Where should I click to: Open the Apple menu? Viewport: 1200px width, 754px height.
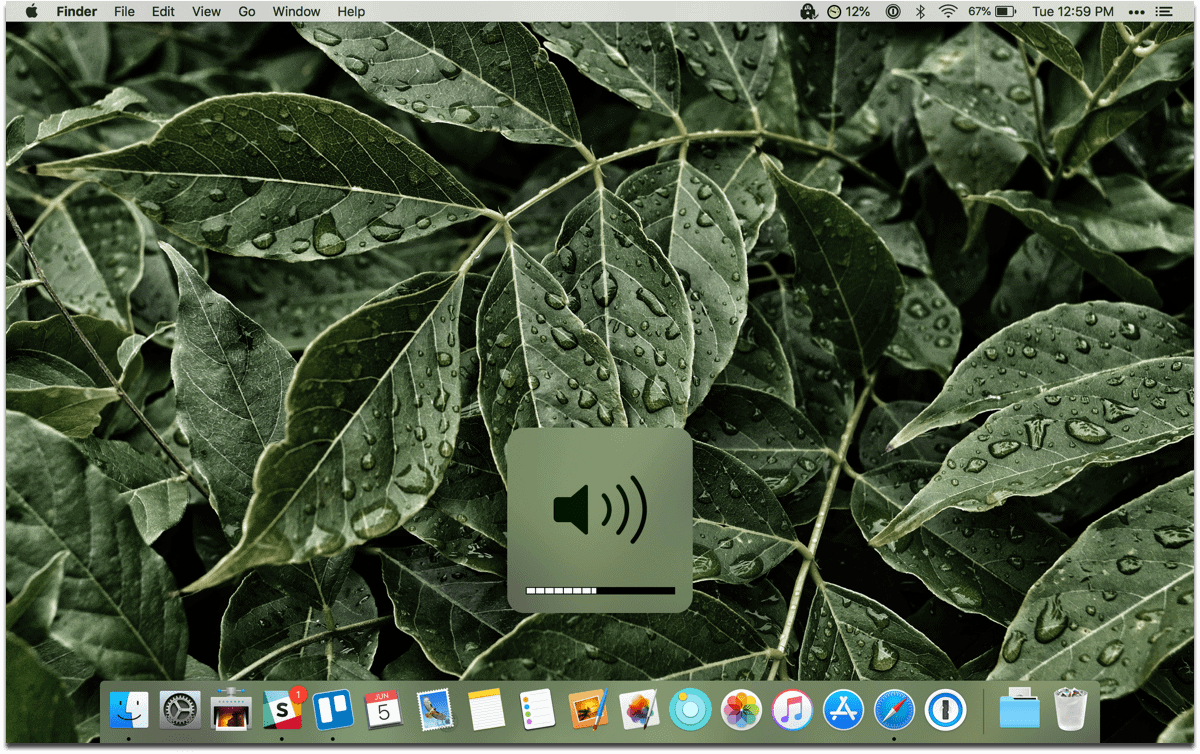[31, 12]
